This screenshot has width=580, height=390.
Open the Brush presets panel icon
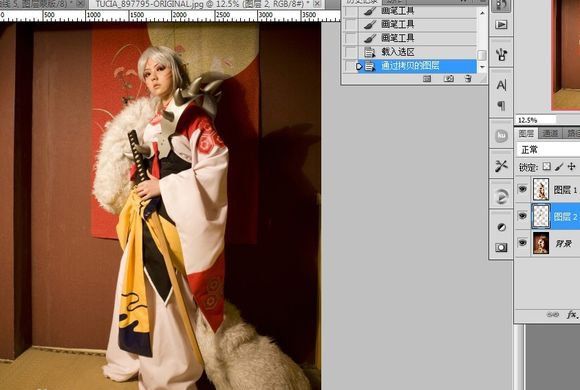(x=501, y=55)
